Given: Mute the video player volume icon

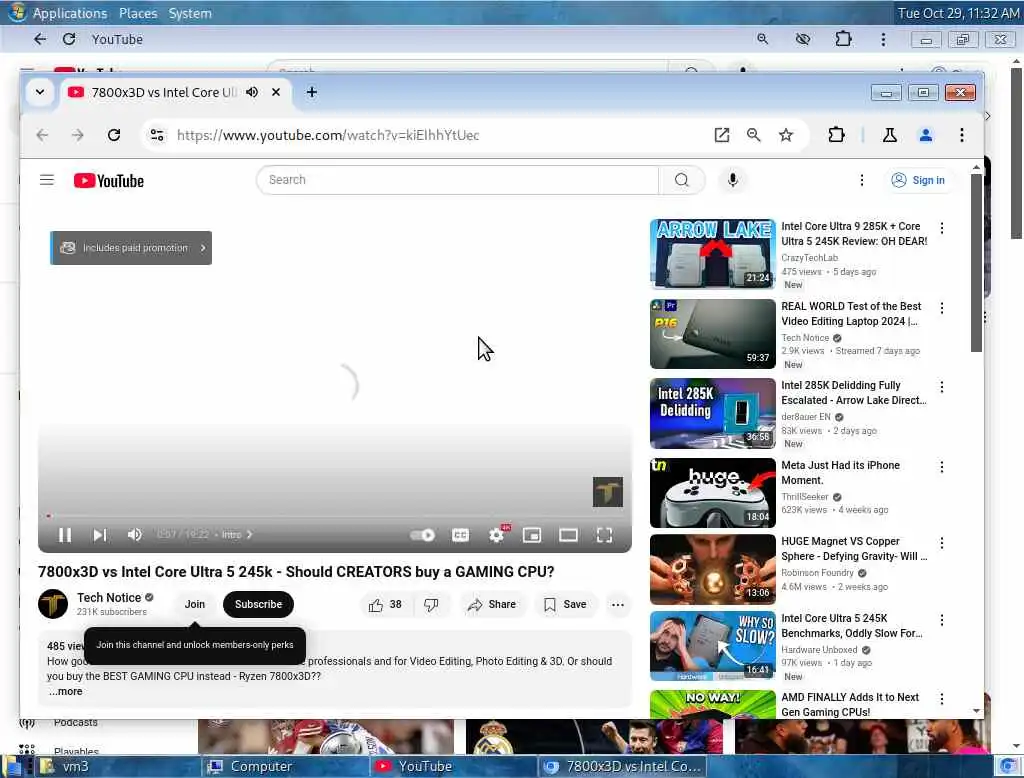Looking at the screenshot, I should pos(135,535).
